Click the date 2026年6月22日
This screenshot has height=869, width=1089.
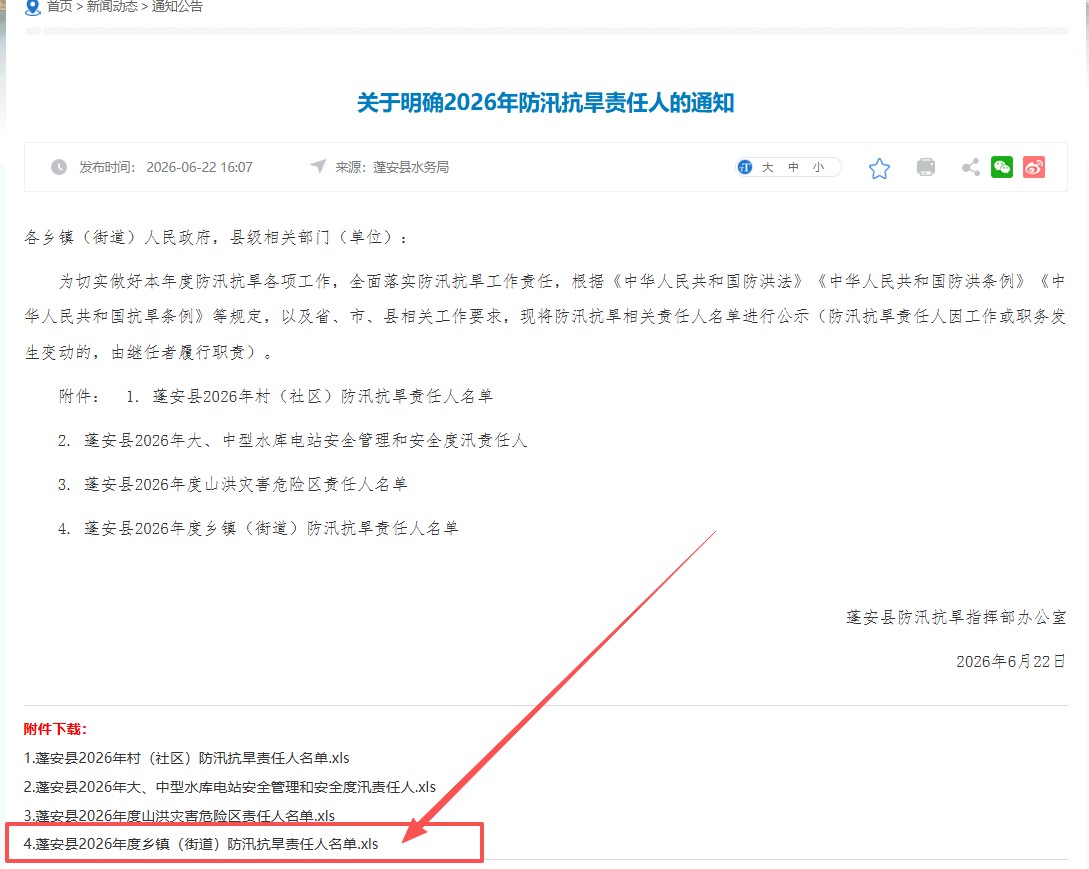pyautogui.click(x=1011, y=661)
